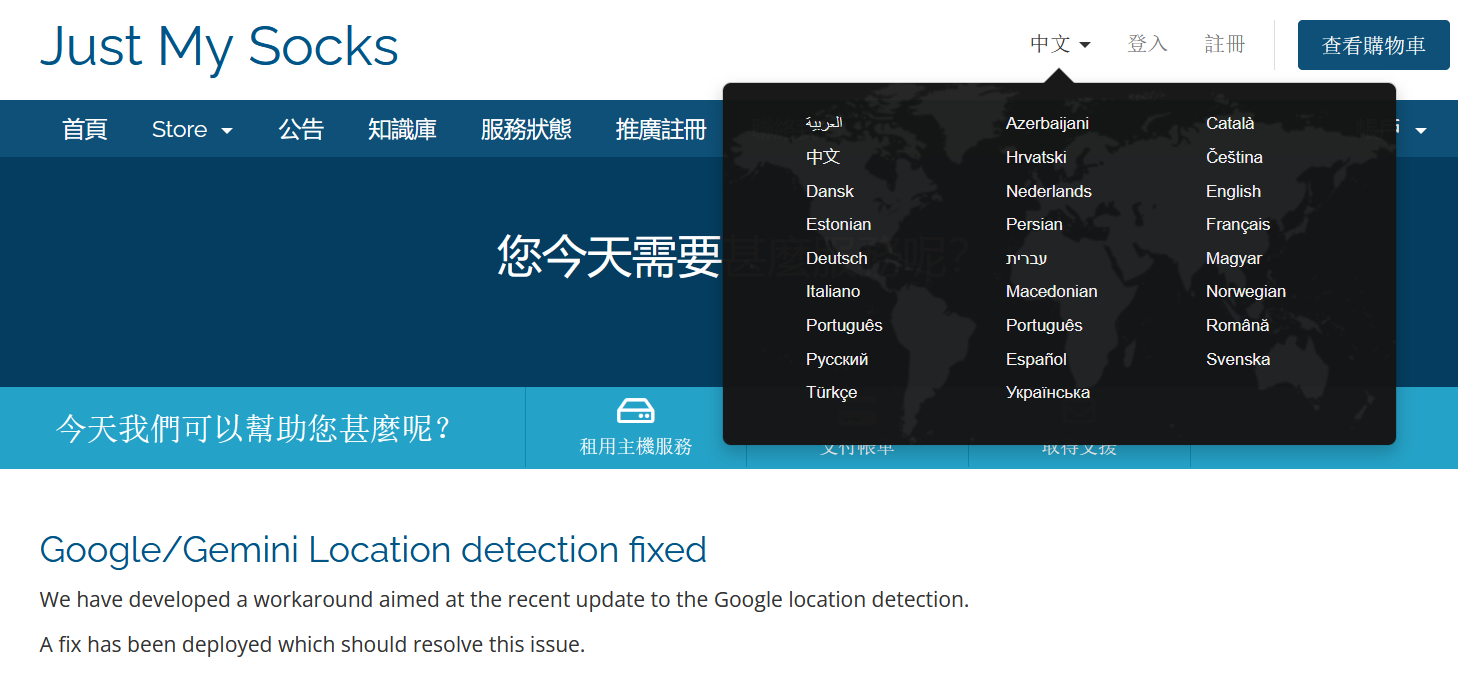This screenshot has width=1458, height=681.
Task: Click the Just My Socks site logo
Action: click(x=219, y=46)
